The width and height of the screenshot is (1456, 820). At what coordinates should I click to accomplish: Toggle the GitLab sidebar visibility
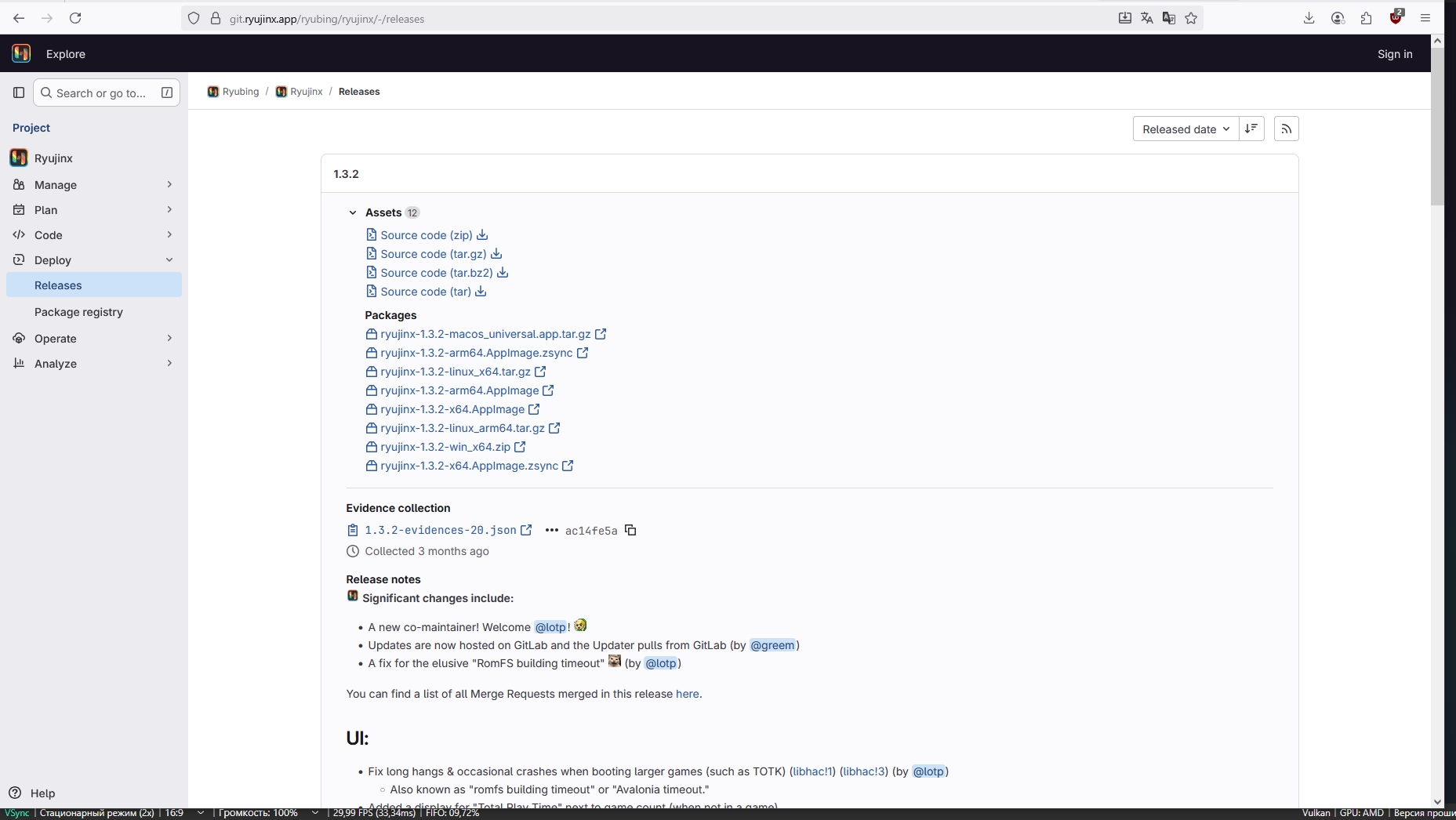click(x=19, y=93)
